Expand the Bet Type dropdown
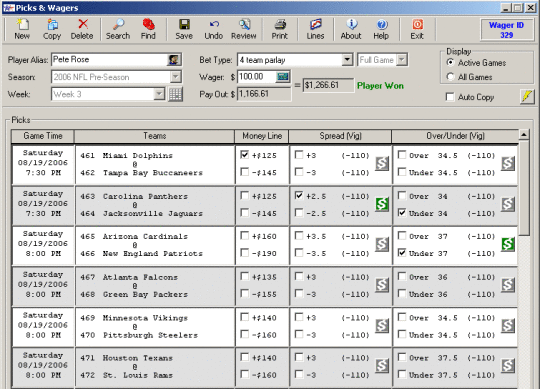The height and width of the screenshot is (389, 540). click(347, 60)
